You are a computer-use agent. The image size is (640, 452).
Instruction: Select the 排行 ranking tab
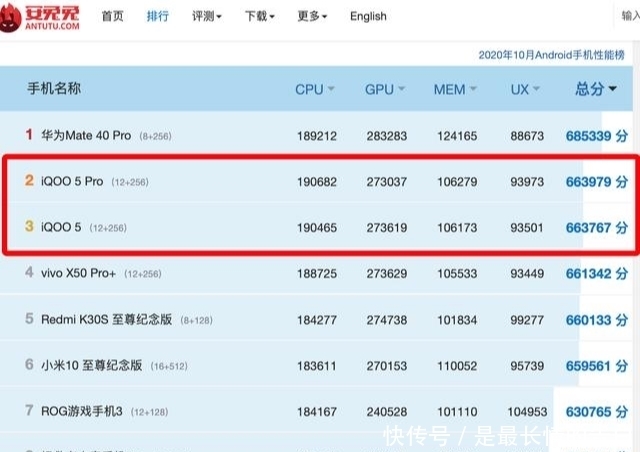coord(158,16)
